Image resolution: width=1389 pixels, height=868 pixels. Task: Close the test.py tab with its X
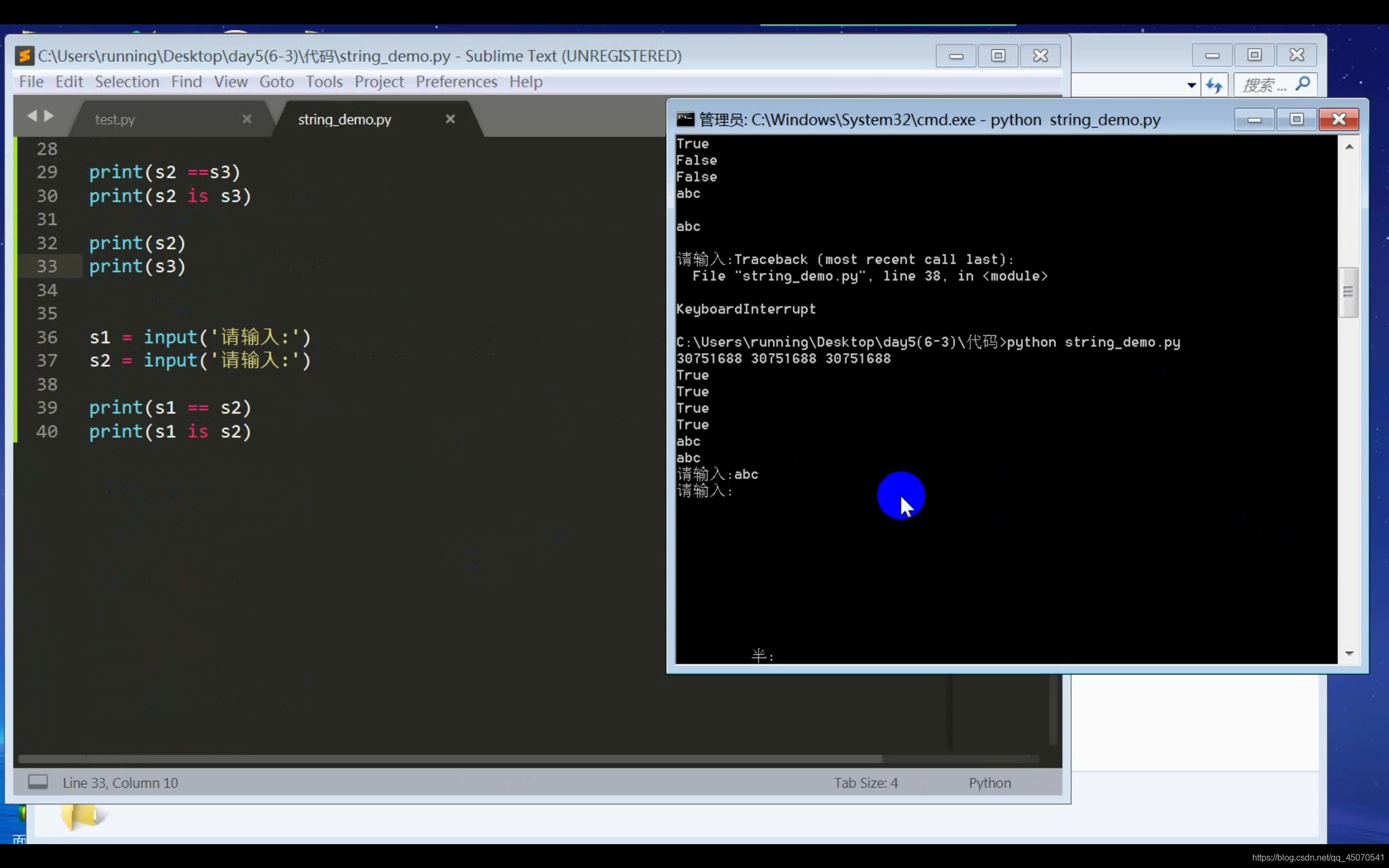tap(247, 119)
